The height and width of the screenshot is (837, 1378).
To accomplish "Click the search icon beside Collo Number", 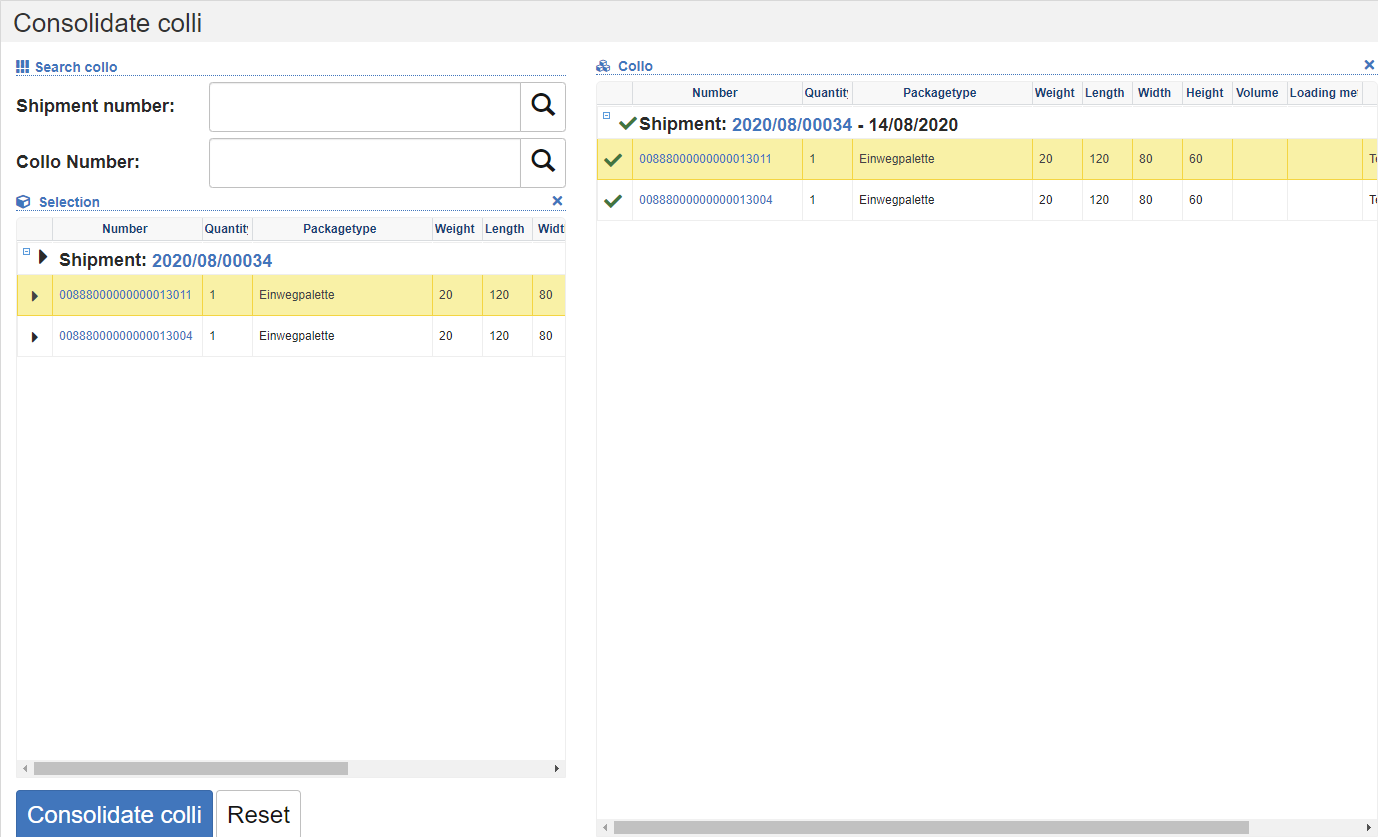I will (543, 162).
